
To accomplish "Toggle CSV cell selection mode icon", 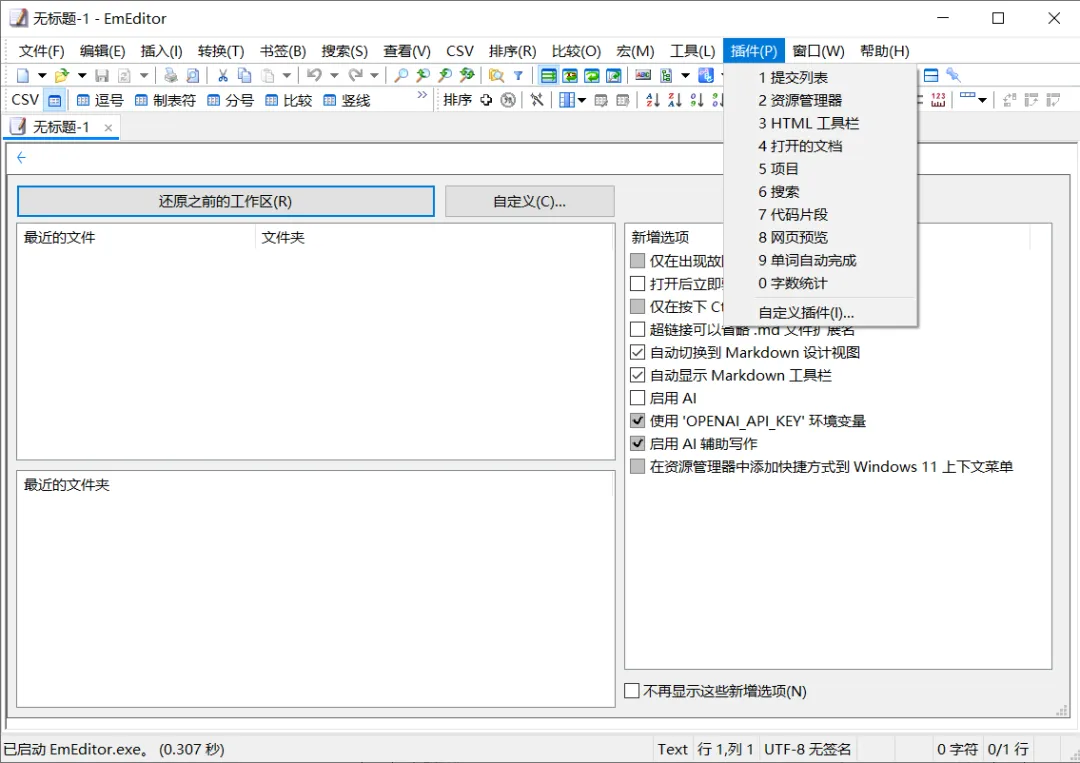I will point(54,101).
